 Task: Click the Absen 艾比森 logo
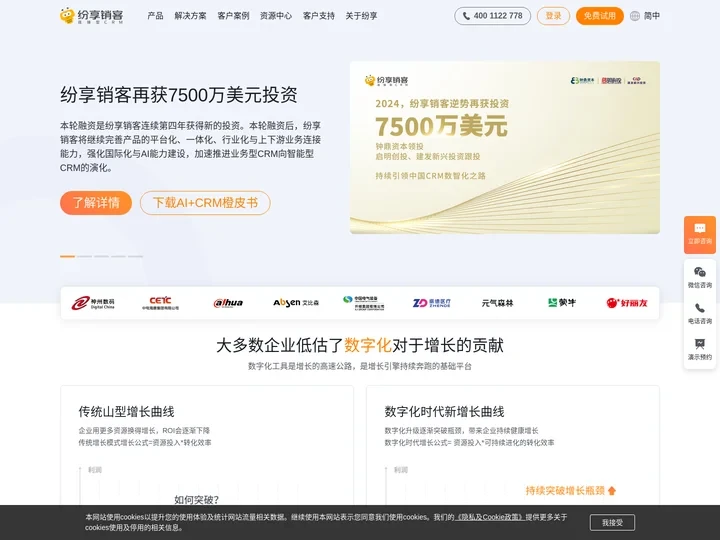point(296,303)
